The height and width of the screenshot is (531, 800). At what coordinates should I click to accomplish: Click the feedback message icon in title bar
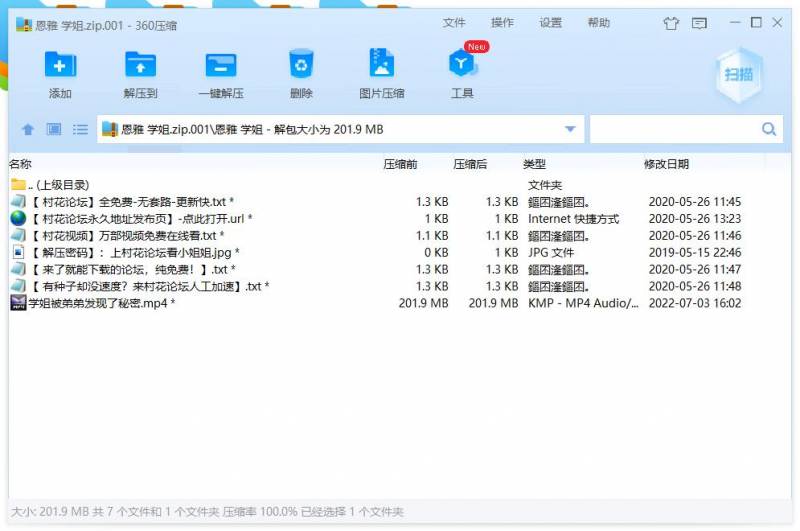point(699,23)
